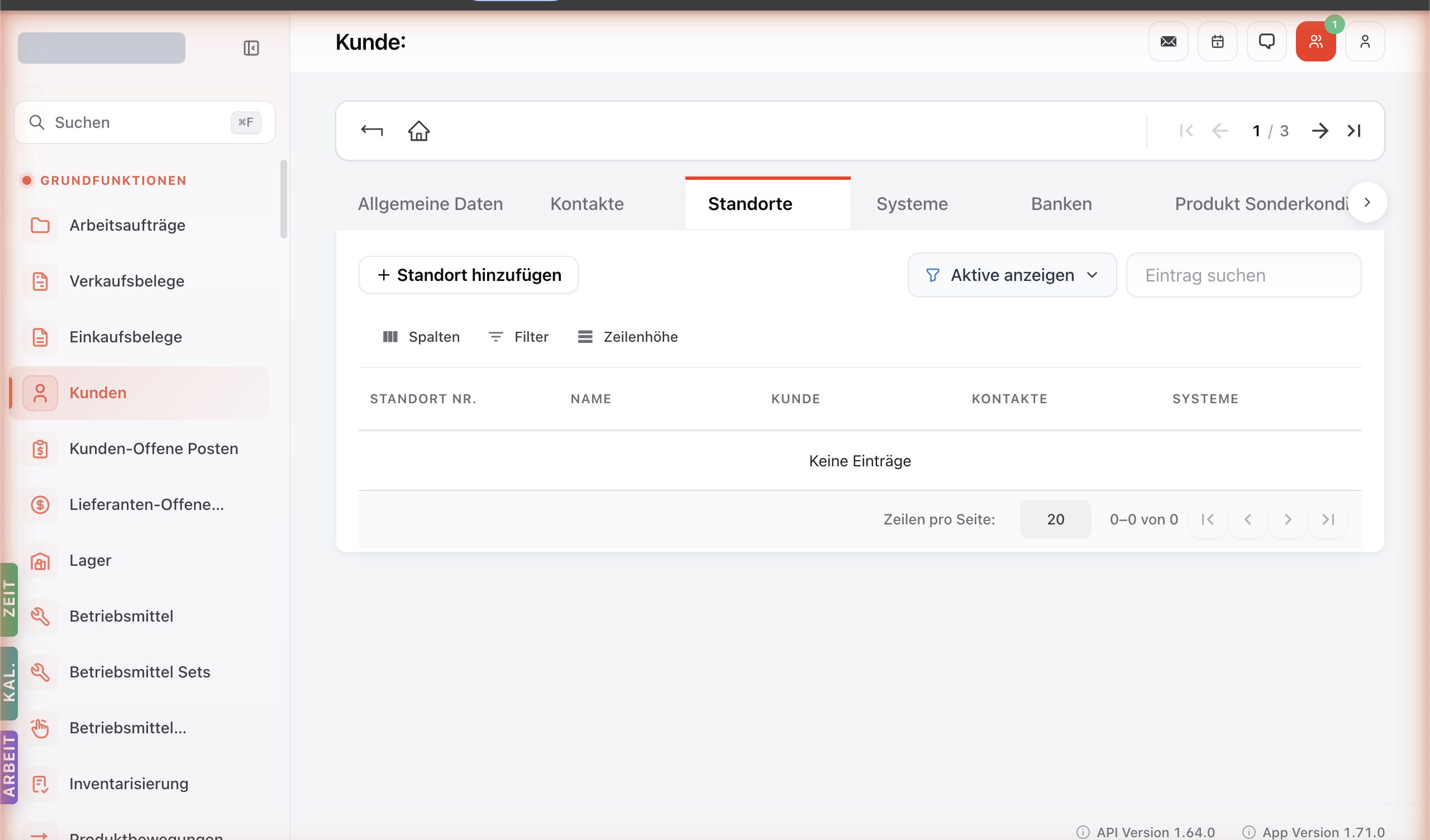
Task: Go to previous customer record
Action: [x=1219, y=131]
